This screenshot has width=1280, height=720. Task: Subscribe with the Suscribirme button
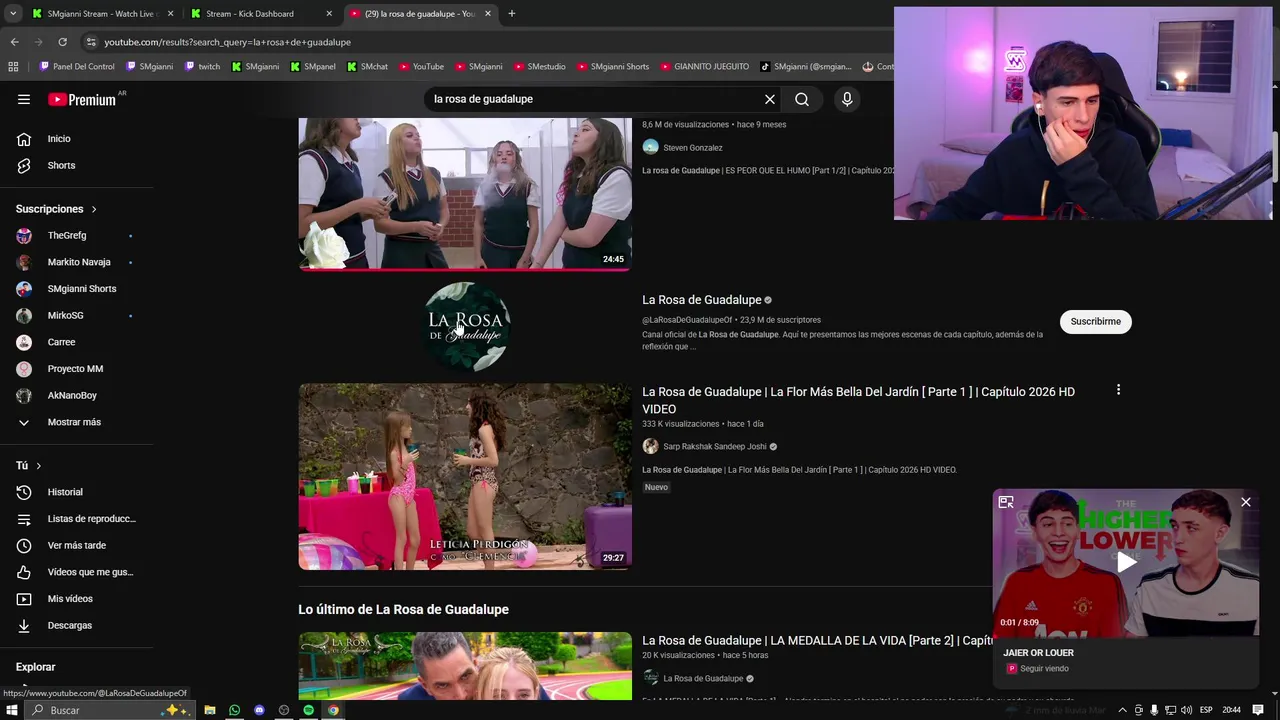click(x=1095, y=321)
